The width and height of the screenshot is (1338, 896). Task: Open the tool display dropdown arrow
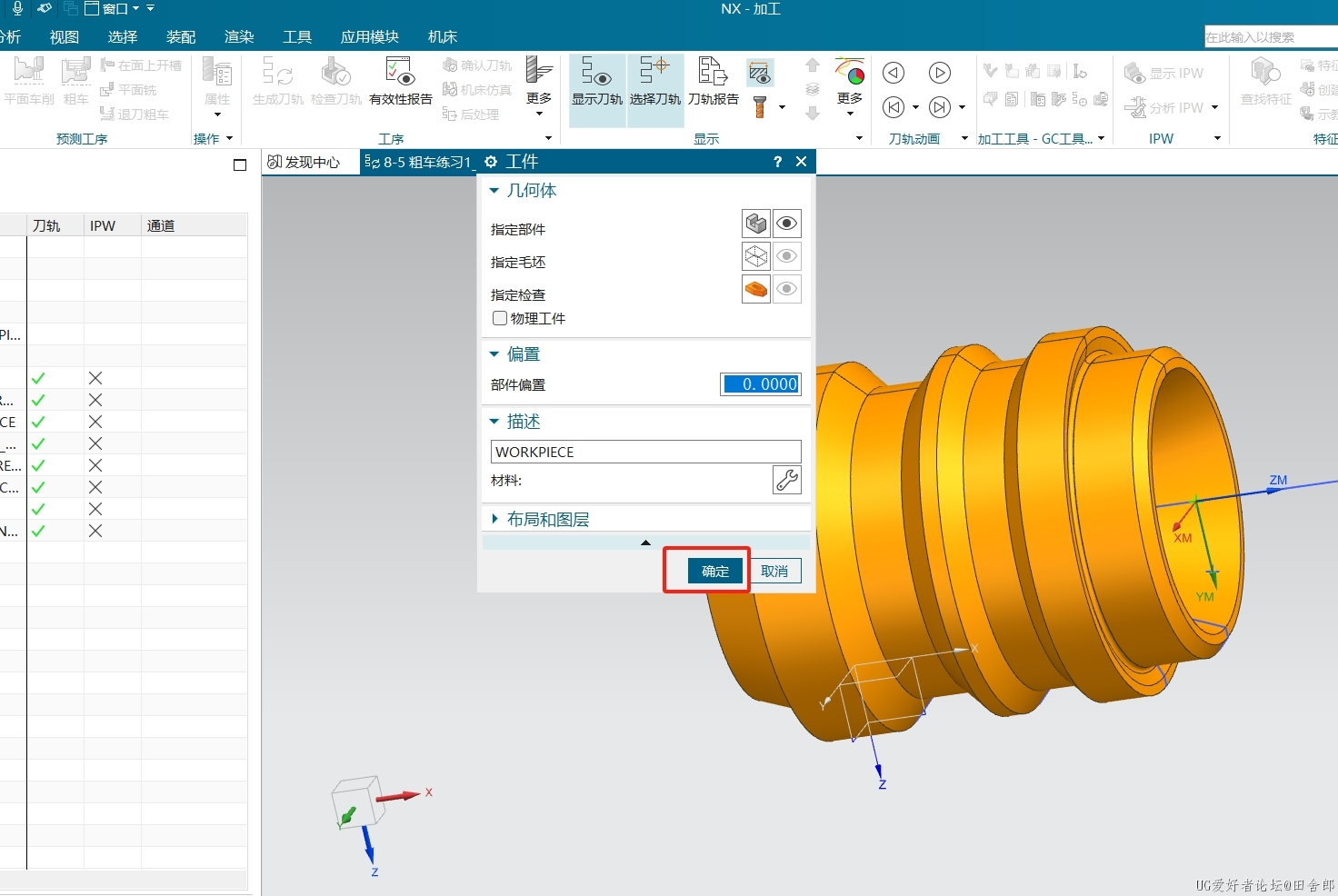click(x=782, y=107)
